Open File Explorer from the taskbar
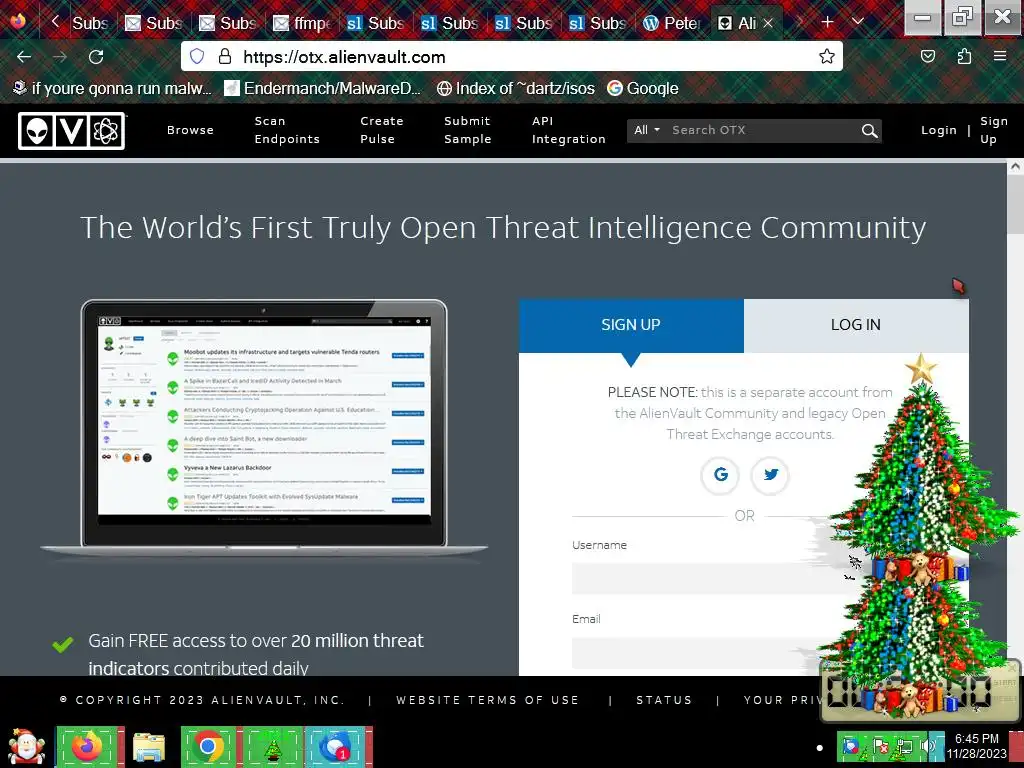This screenshot has height=768, width=1024. pos(150,747)
